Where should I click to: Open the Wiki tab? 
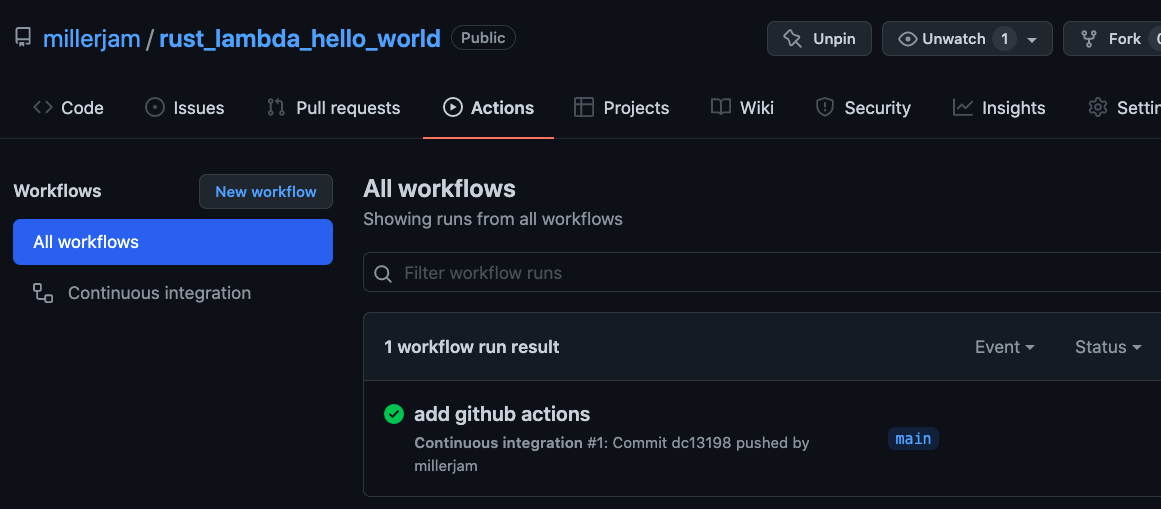(x=742, y=107)
